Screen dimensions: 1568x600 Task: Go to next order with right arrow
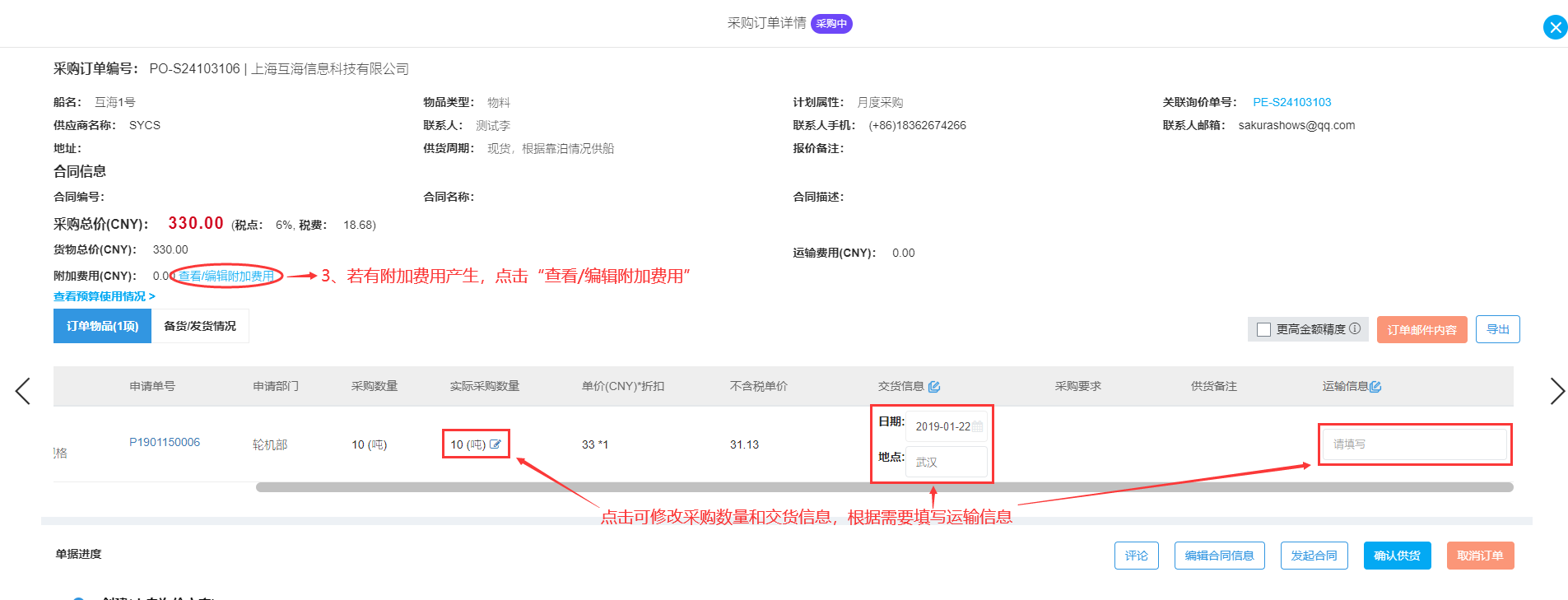pos(1556,391)
